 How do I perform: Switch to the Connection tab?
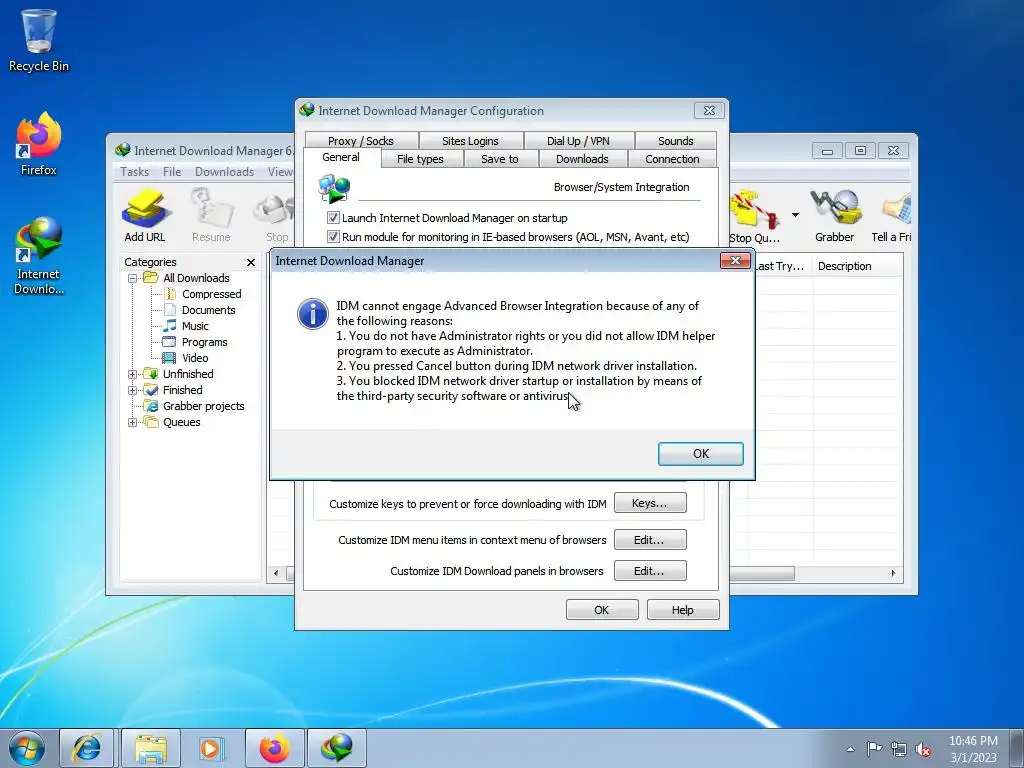(672, 159)
